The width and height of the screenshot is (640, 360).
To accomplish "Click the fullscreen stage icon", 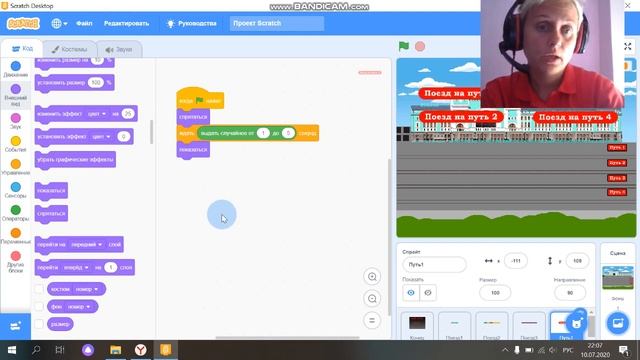I will (628, 47).
